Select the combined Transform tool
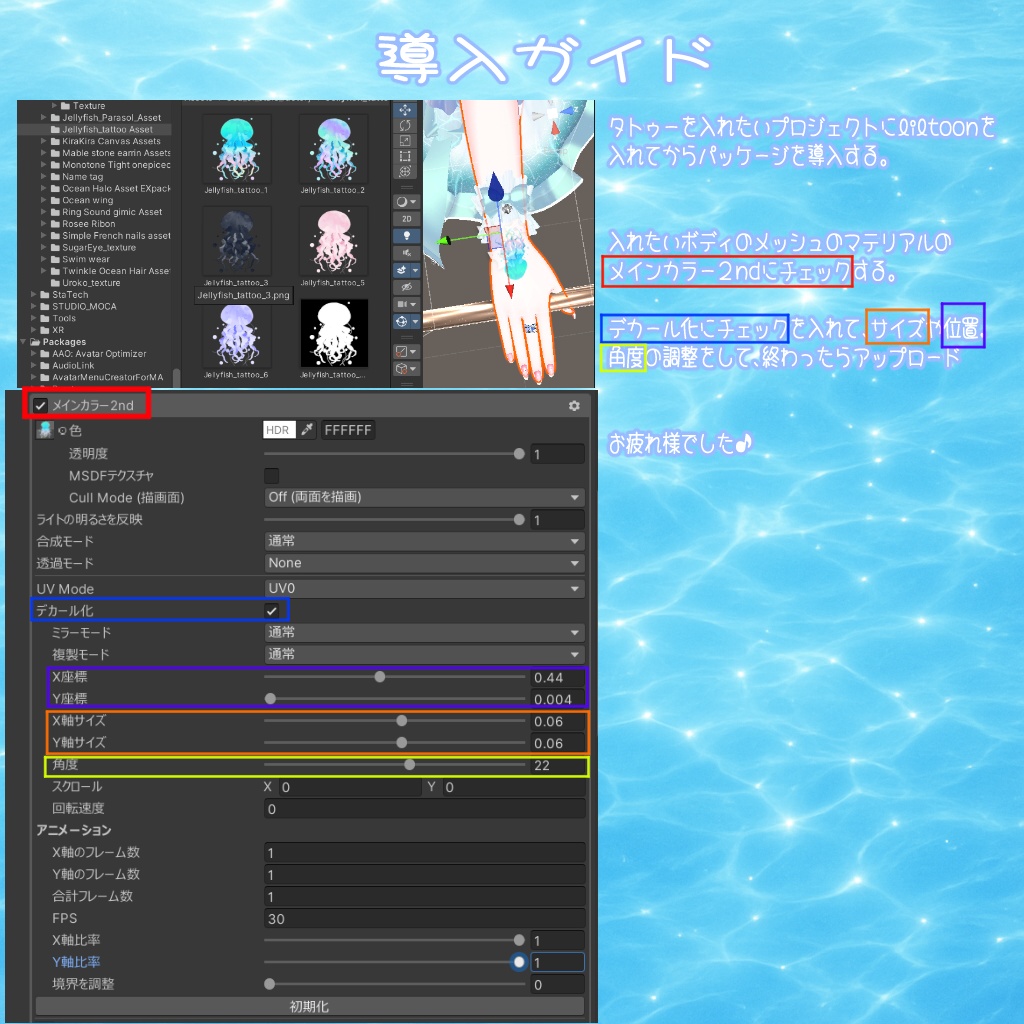 tap(405, 171)
